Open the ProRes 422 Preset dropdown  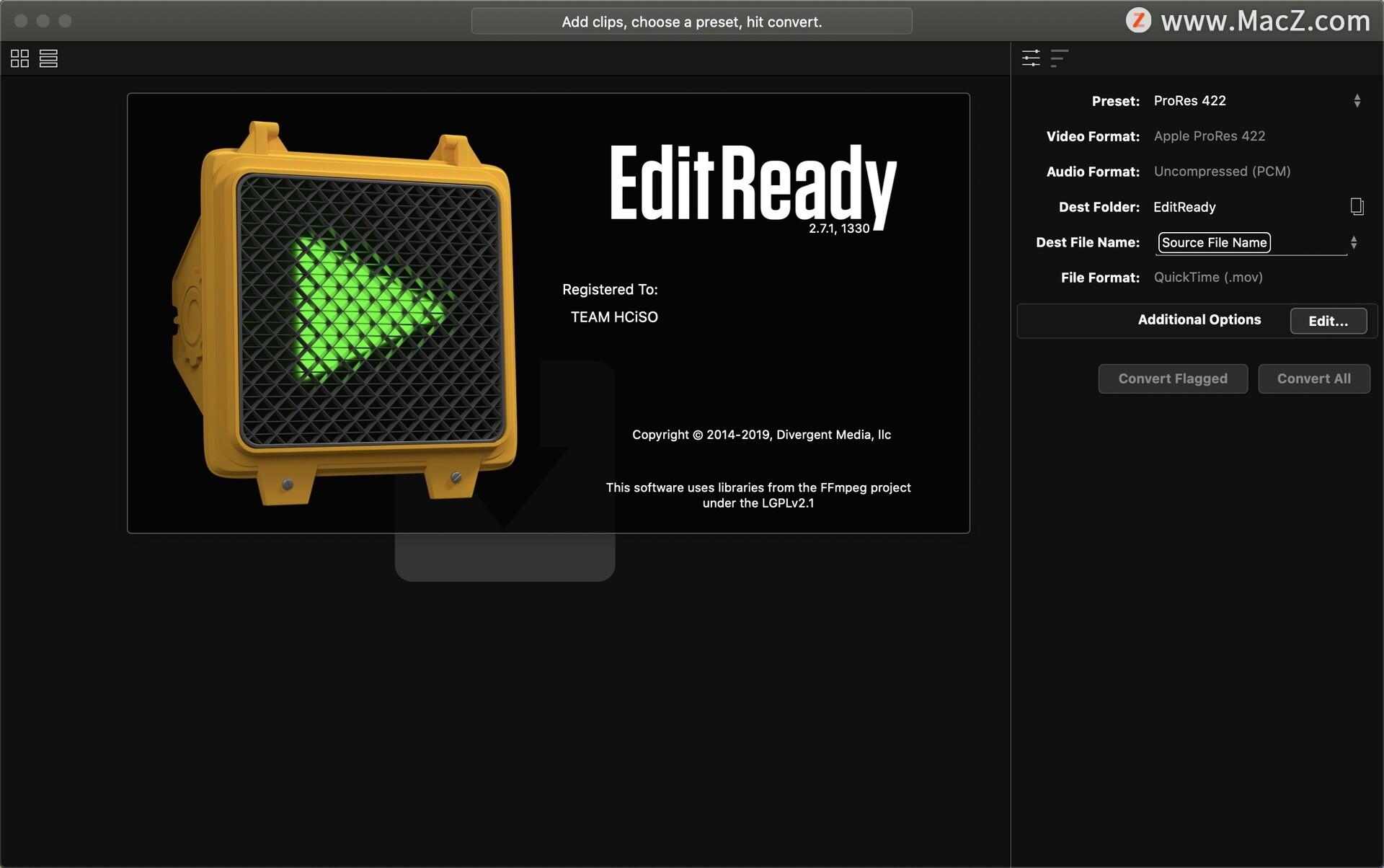point(1190,101)
